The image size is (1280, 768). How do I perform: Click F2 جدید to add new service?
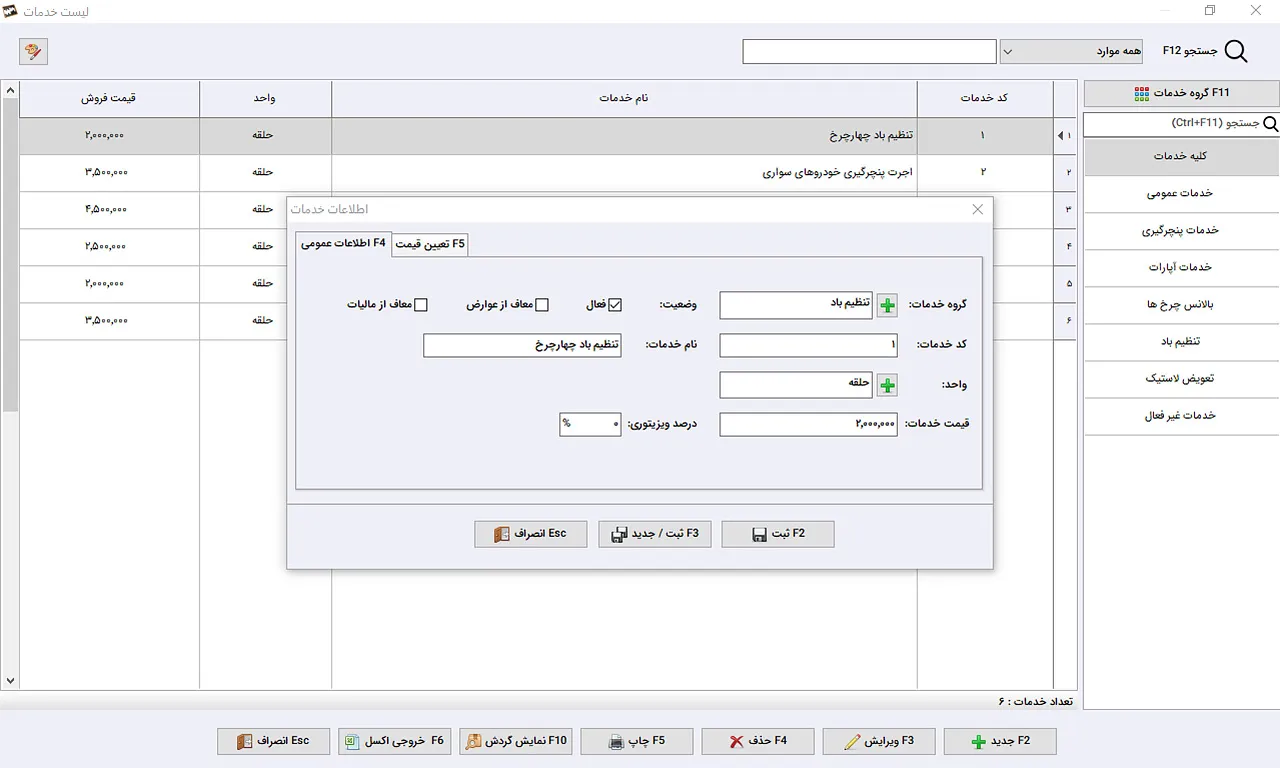[1000, 741]
